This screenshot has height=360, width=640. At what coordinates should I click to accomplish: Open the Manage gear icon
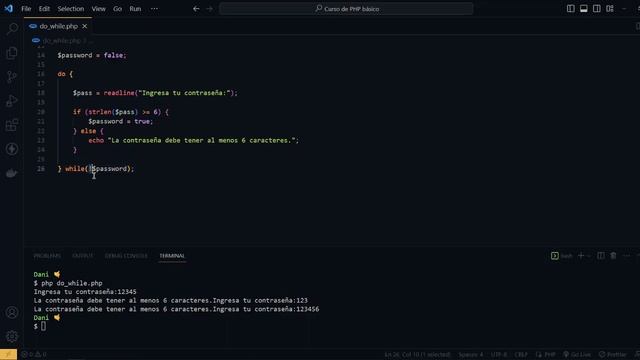tap(12, 336)
